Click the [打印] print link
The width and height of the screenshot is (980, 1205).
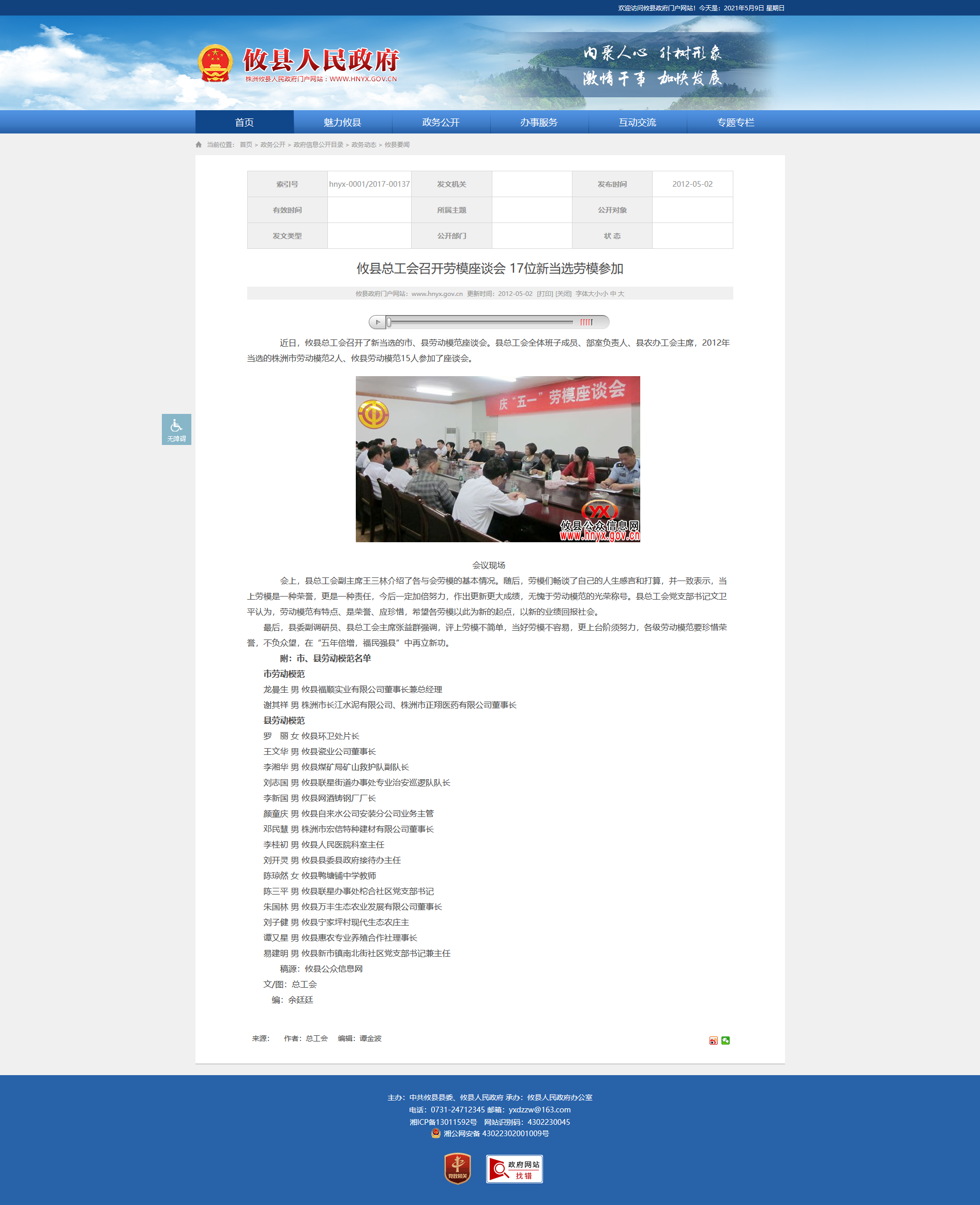545,294
